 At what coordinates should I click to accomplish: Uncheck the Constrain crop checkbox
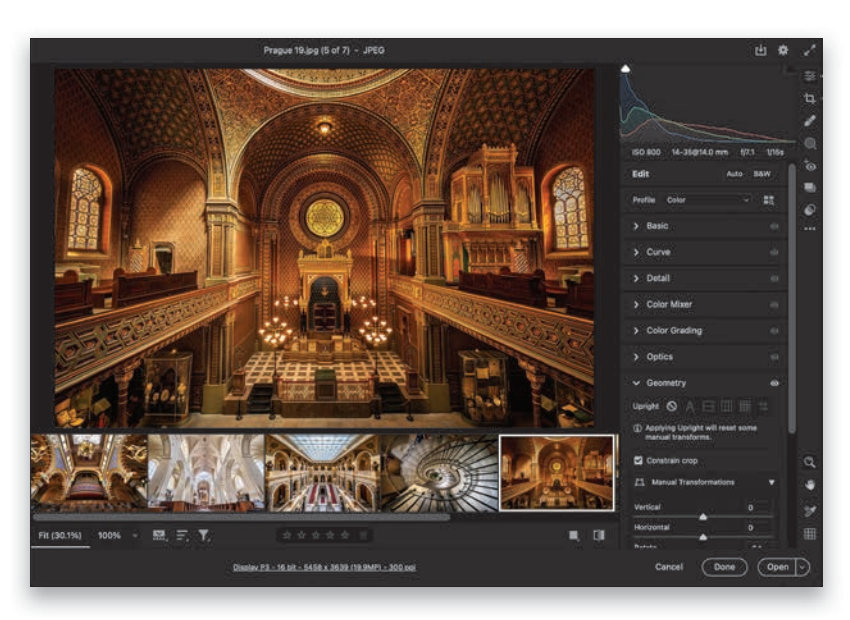click(x=639, y=461)
